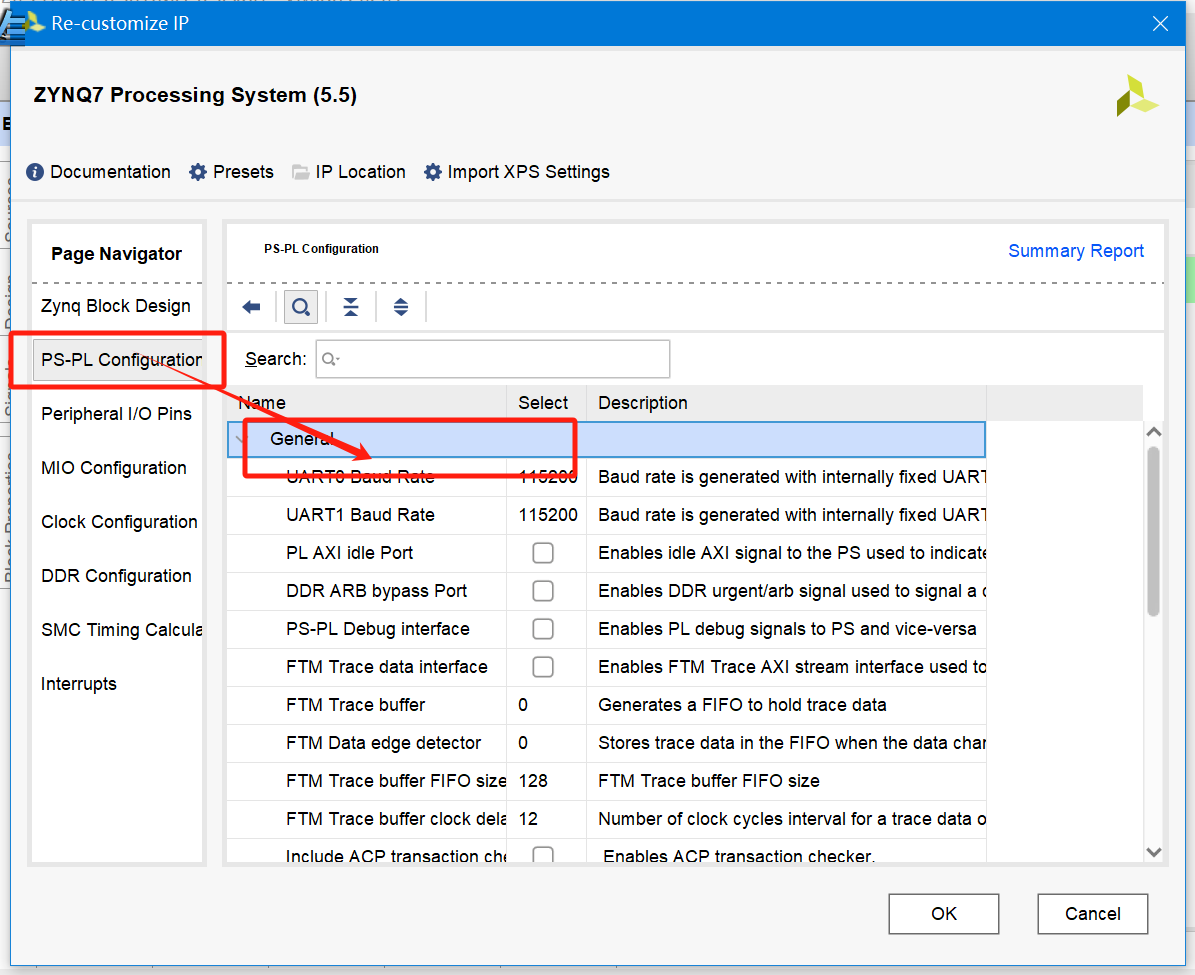Click the back arrow toolbar icon
Image resolution: width=1195 pixels, height=975 pixels.
coord(251,307)
